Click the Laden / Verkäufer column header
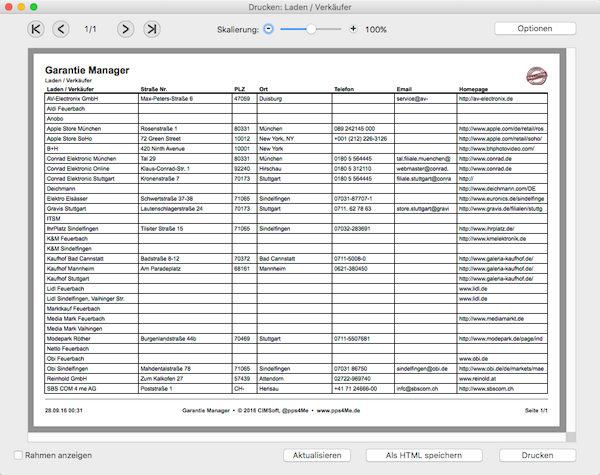600x475 pixels. click(x=70, y=89)
